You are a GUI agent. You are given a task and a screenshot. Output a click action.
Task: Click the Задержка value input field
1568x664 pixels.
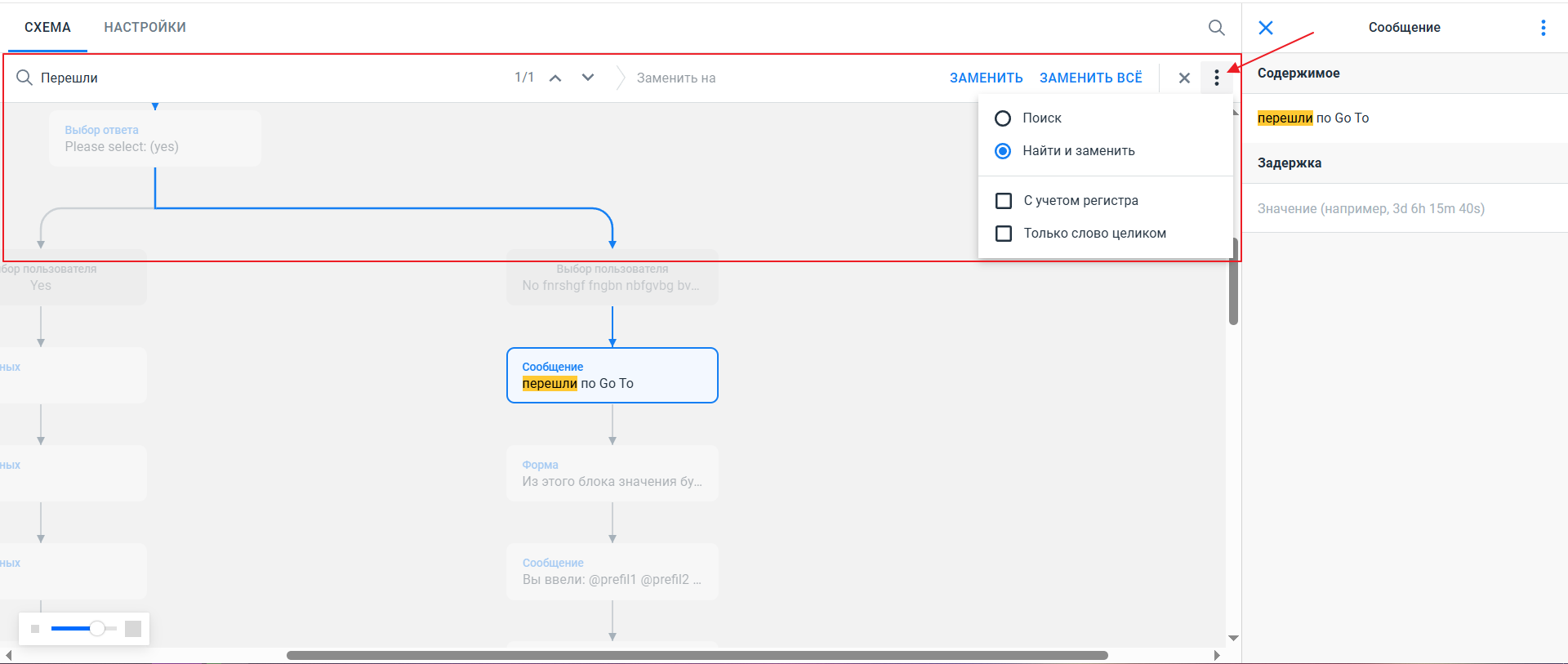tap(1403, 209)
